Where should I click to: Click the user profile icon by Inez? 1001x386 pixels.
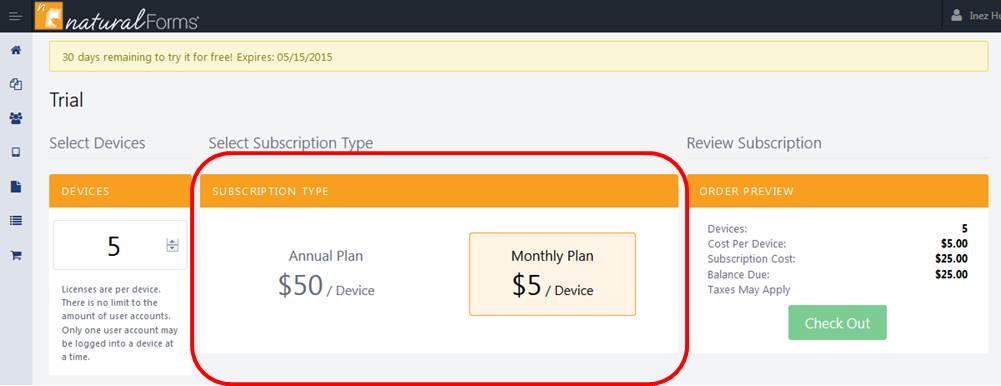click(956, 15)
